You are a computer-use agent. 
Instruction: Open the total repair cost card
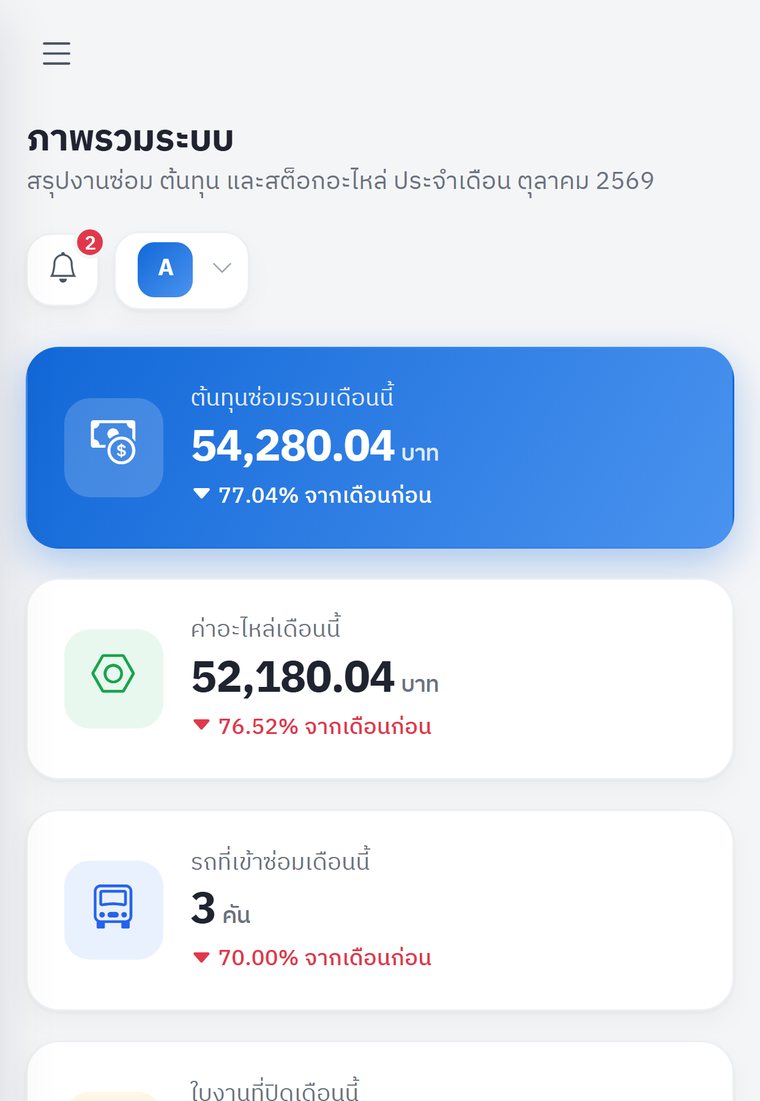(x=380, y=447)
